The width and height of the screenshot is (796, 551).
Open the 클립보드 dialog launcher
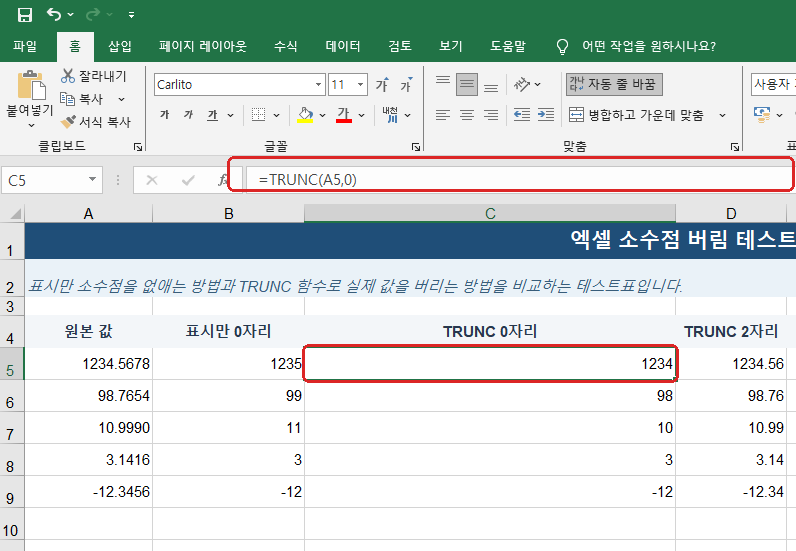138,147
